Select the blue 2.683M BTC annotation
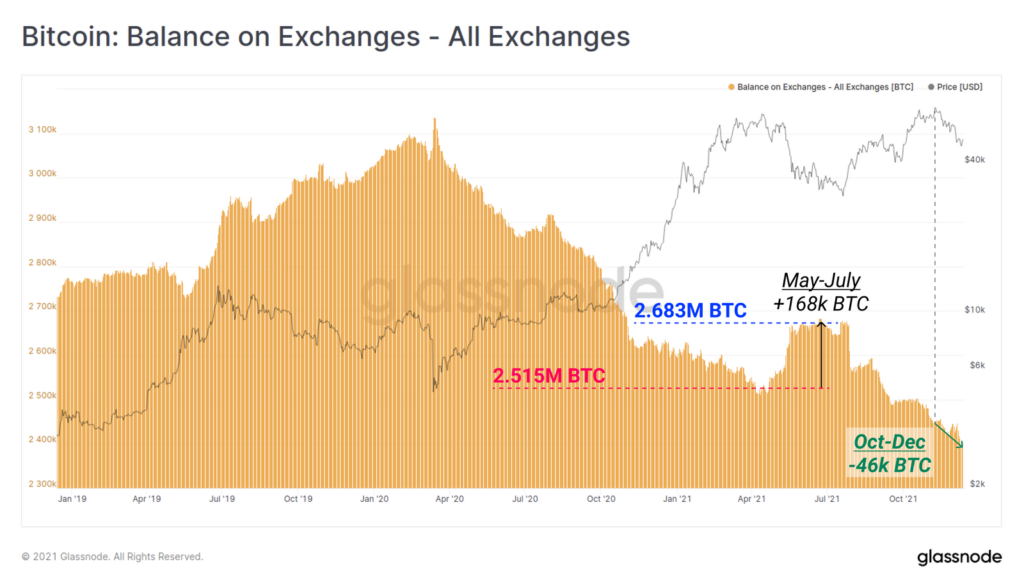The height and width of the screenshot is (587, 1024). 690,311
